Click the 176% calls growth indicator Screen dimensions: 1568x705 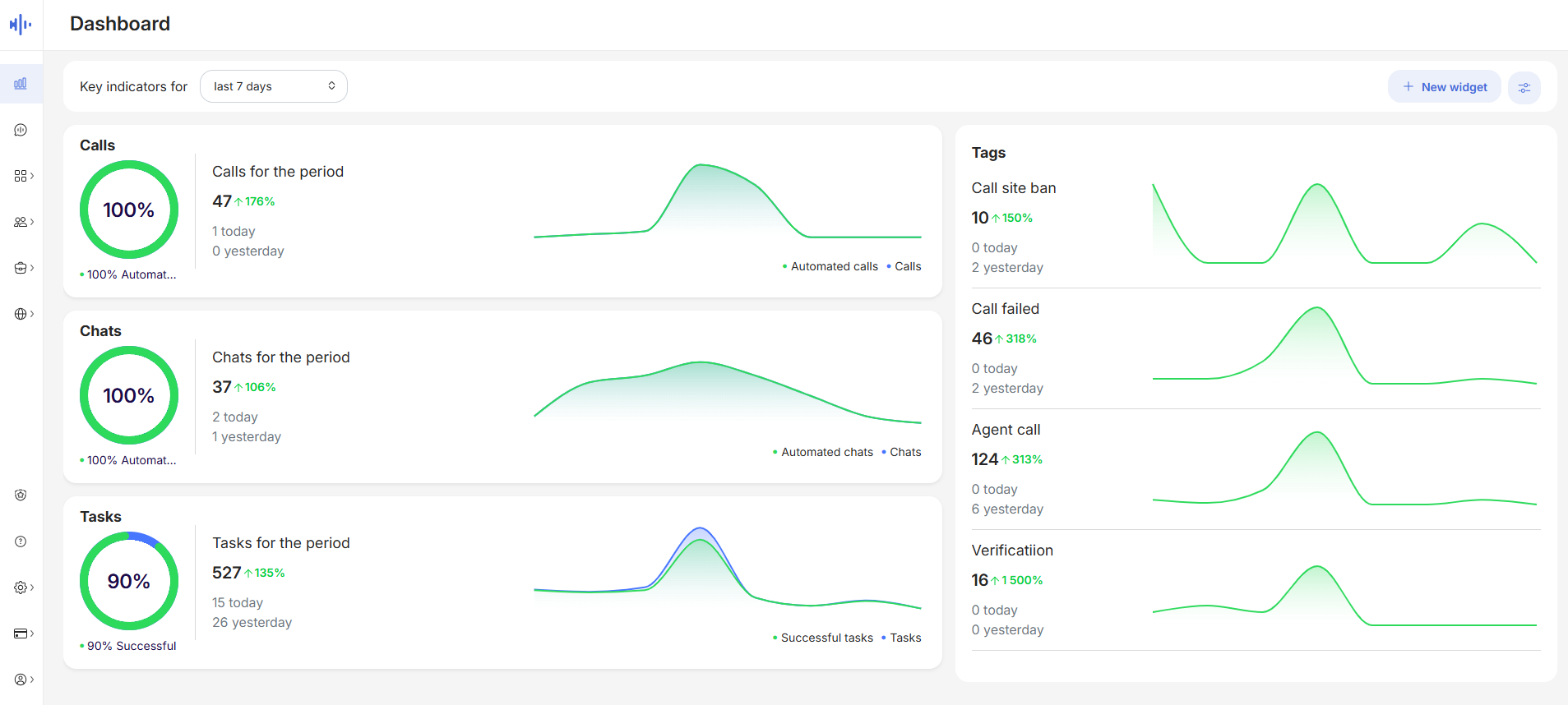click(x=255, y=201)
